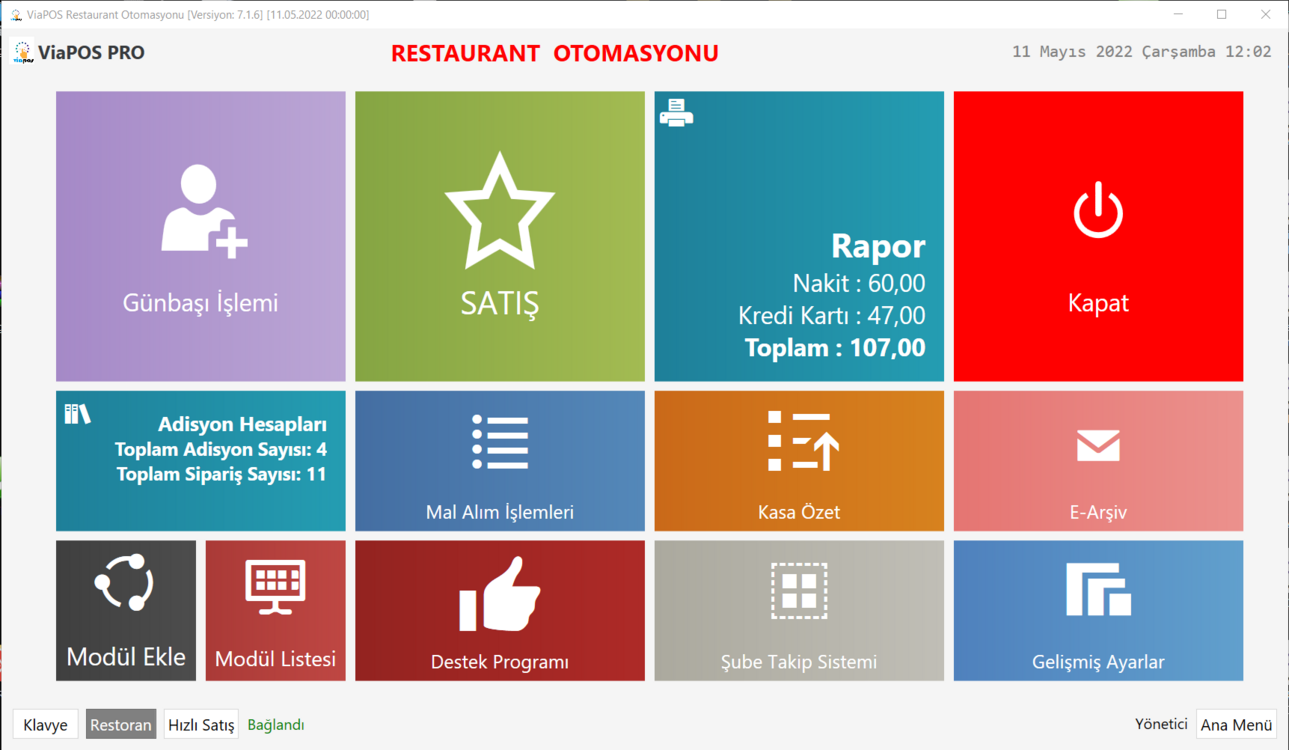
Task: Click Toplam Sipariş Sayısı: 11 text
Action: coord(222,474)
